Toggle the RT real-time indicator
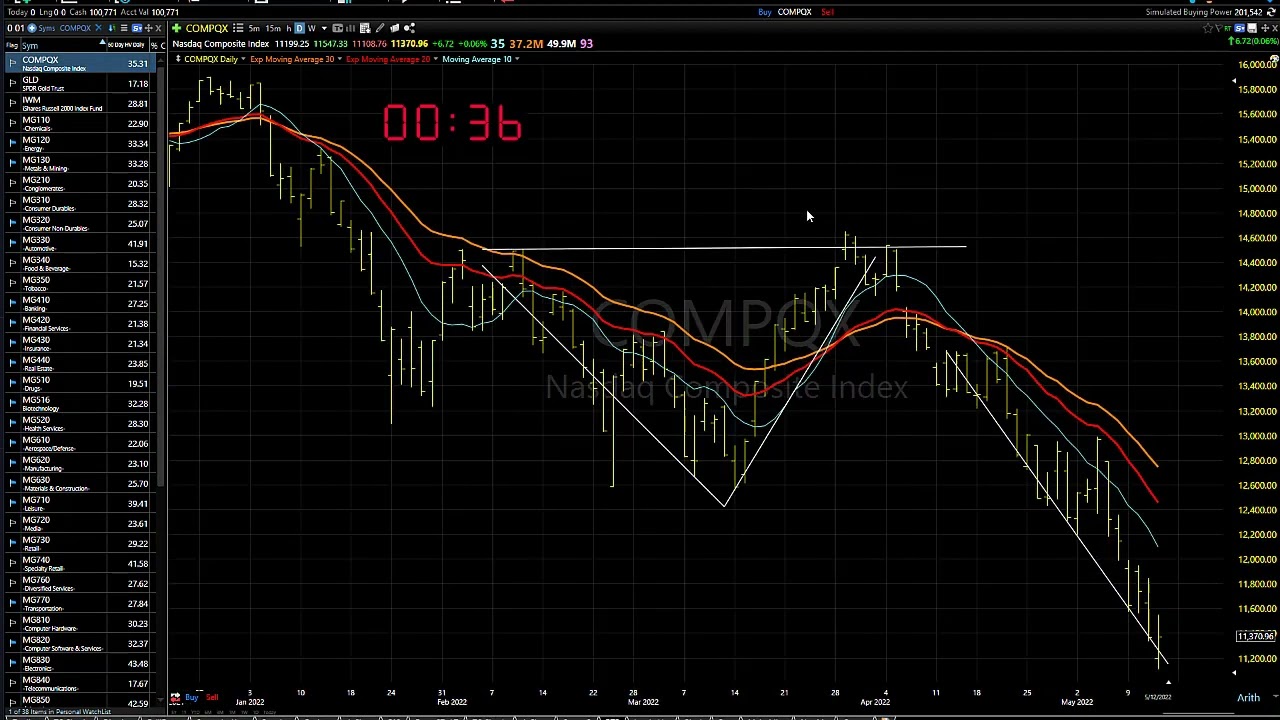Image resolution: width=1280 pixels, height=720 pixels. (1228, 29)
